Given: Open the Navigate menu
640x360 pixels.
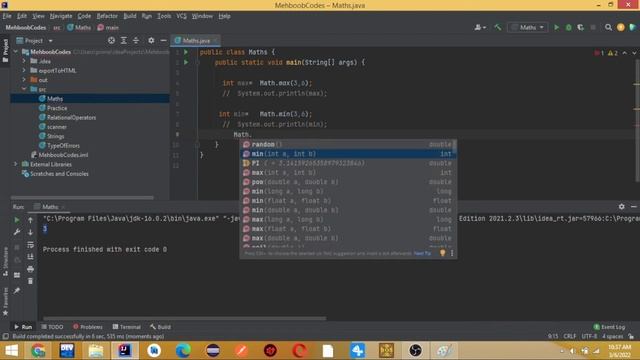Looking at the screenshot, I should [61, 16].
